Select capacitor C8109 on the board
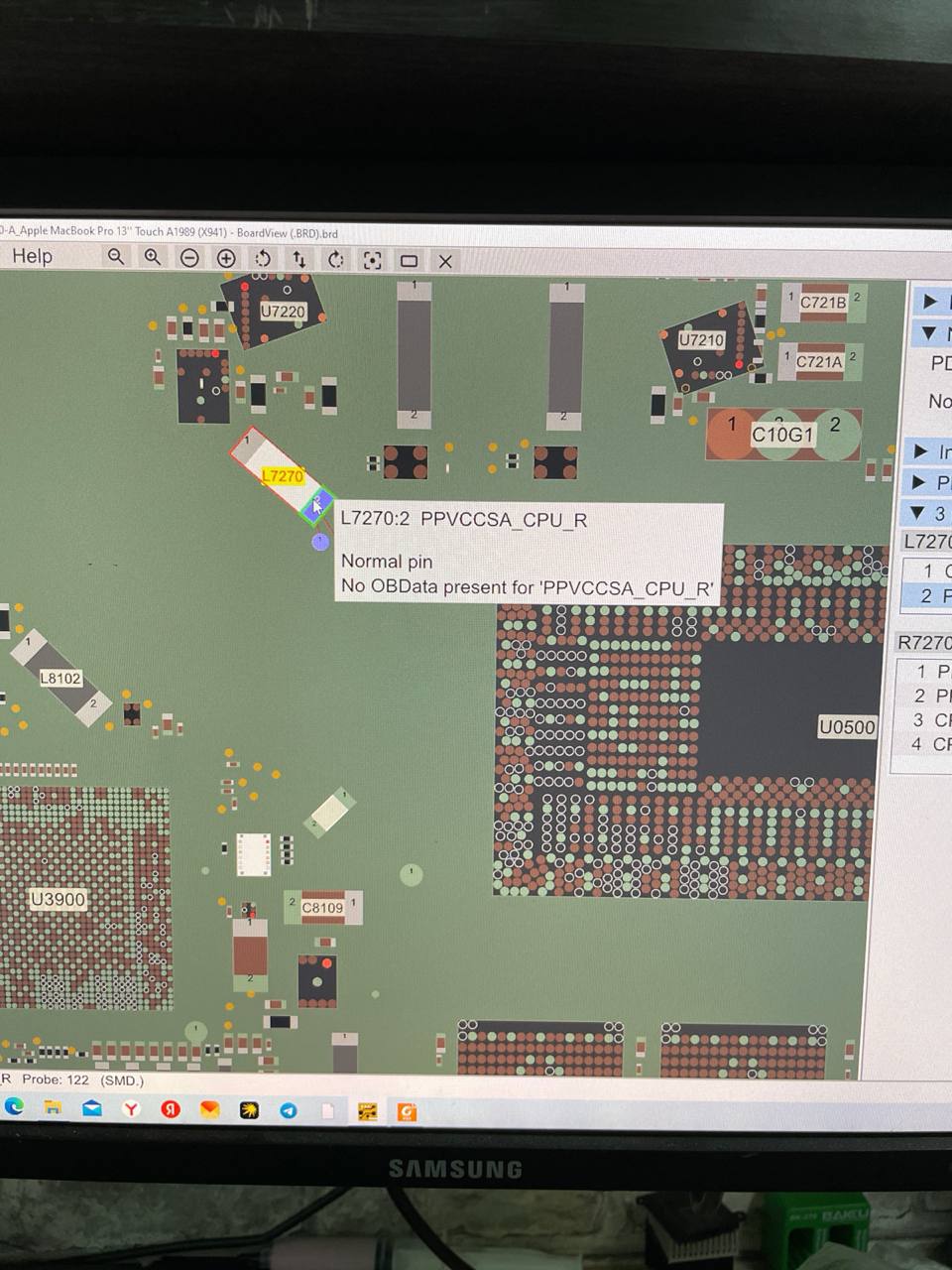Screen dimensions: 952x1270 [322, 907]
